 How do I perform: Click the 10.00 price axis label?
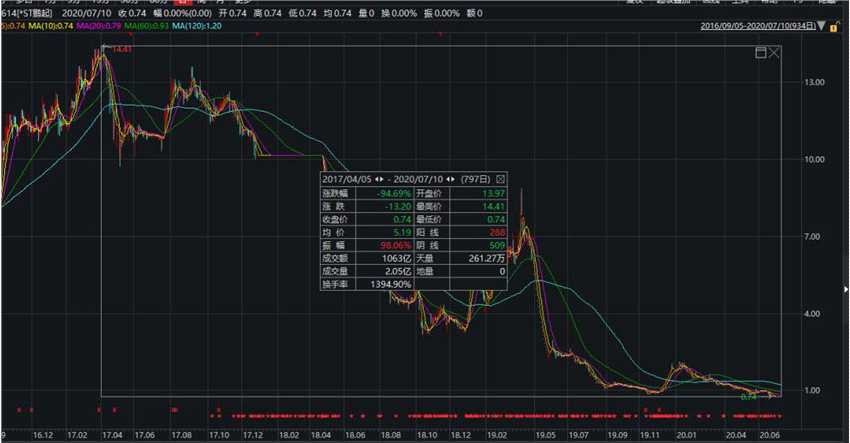[x=813, y=159]
